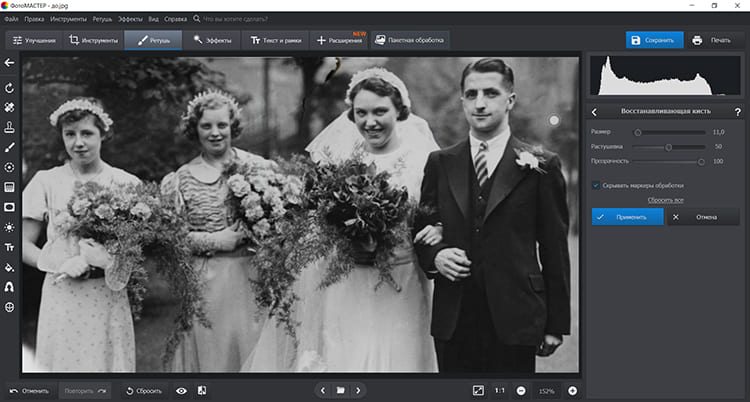
Task: Go to the next photo arrow
Action: 358,390
